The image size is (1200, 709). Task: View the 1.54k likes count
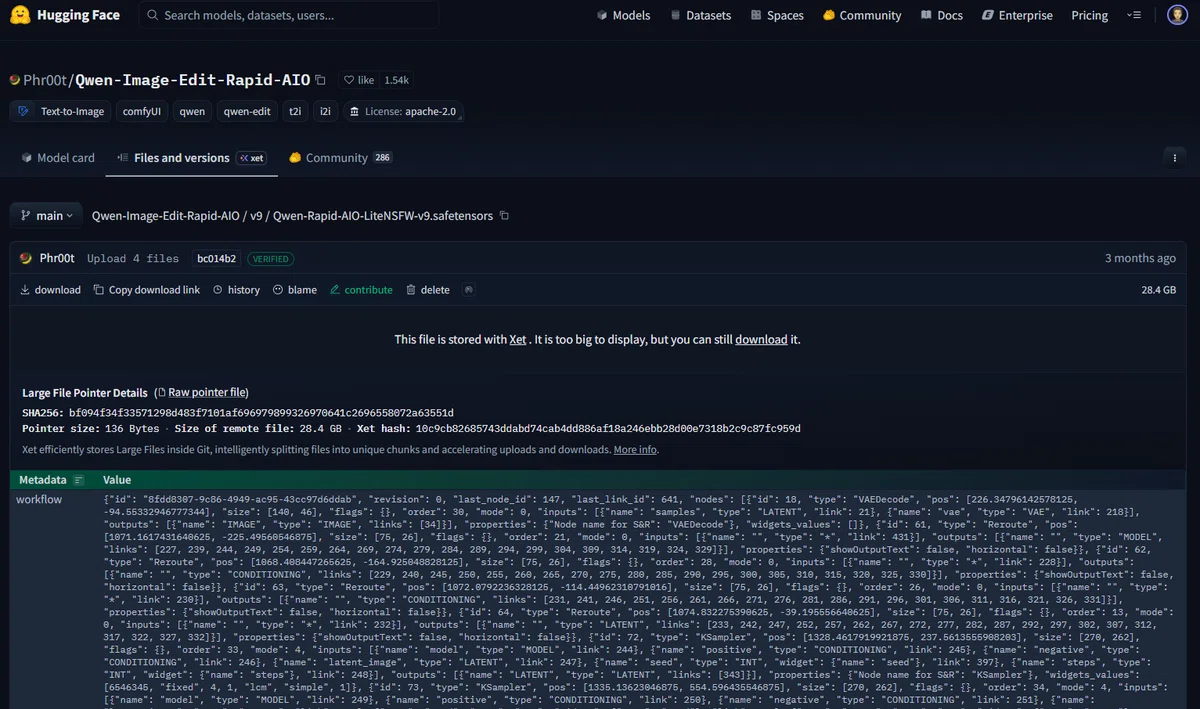tap(396, 80)
